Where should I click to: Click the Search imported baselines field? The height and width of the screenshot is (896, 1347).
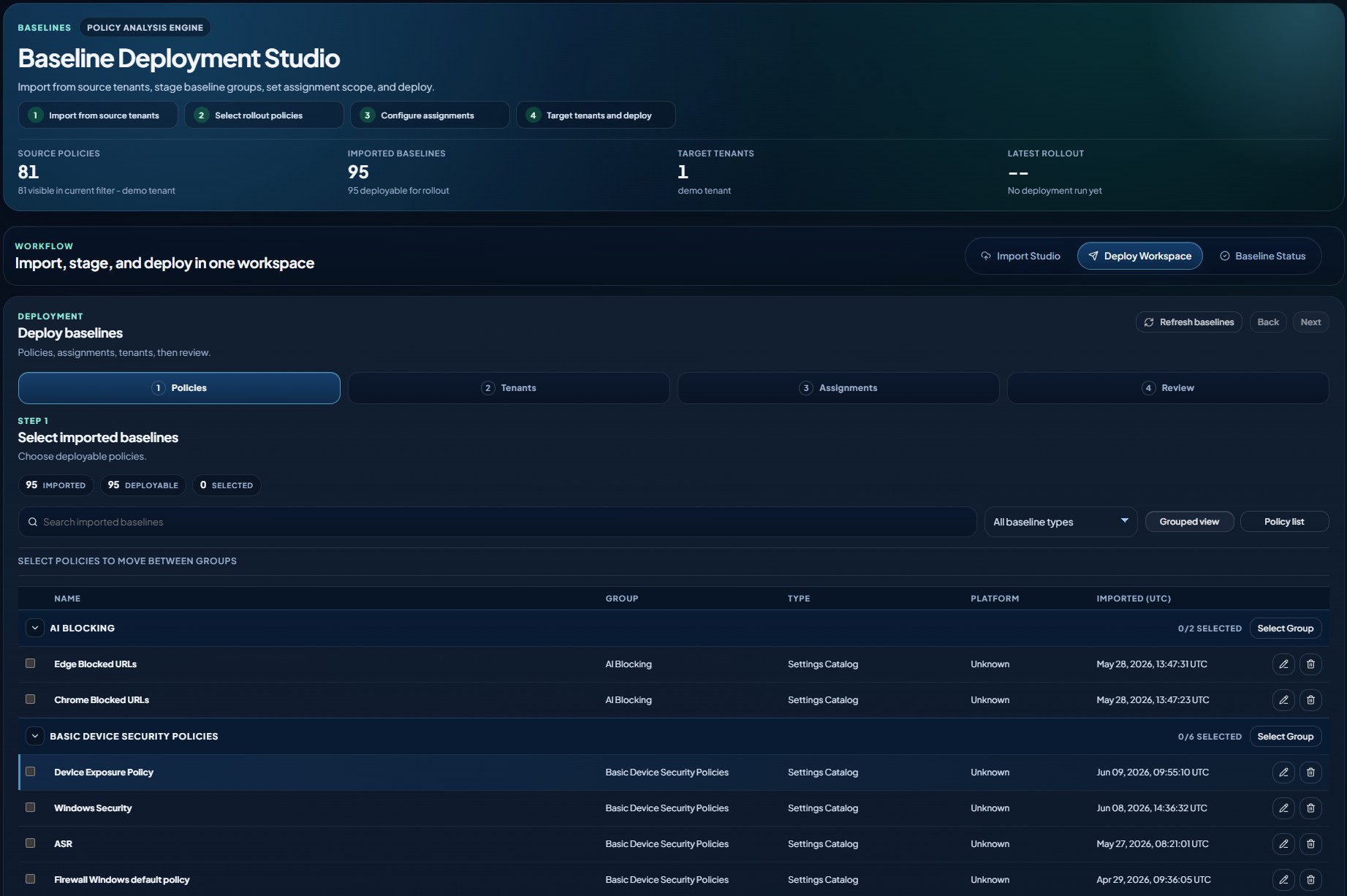[497, 522]
